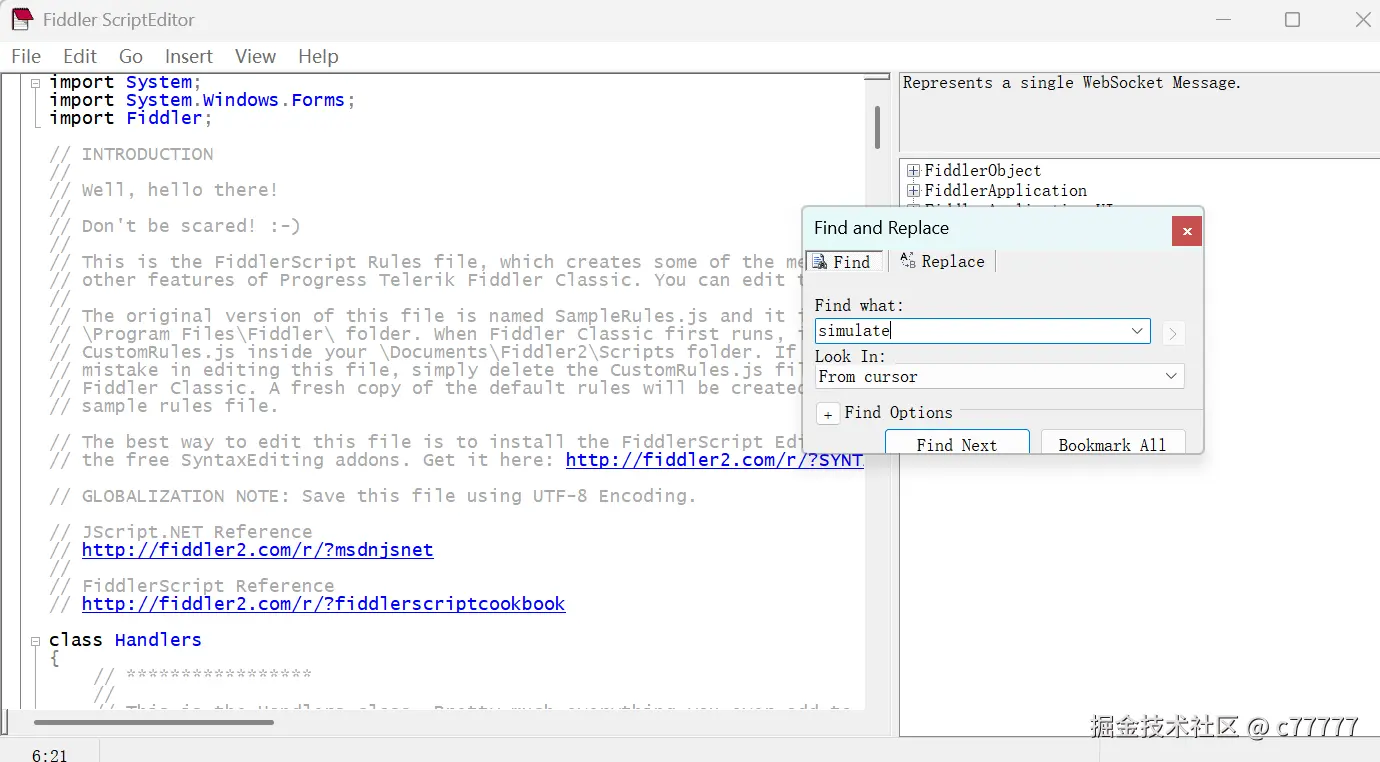Switch to the Replace tab
Screen dimensions: 1380x762
coord(942,261)
